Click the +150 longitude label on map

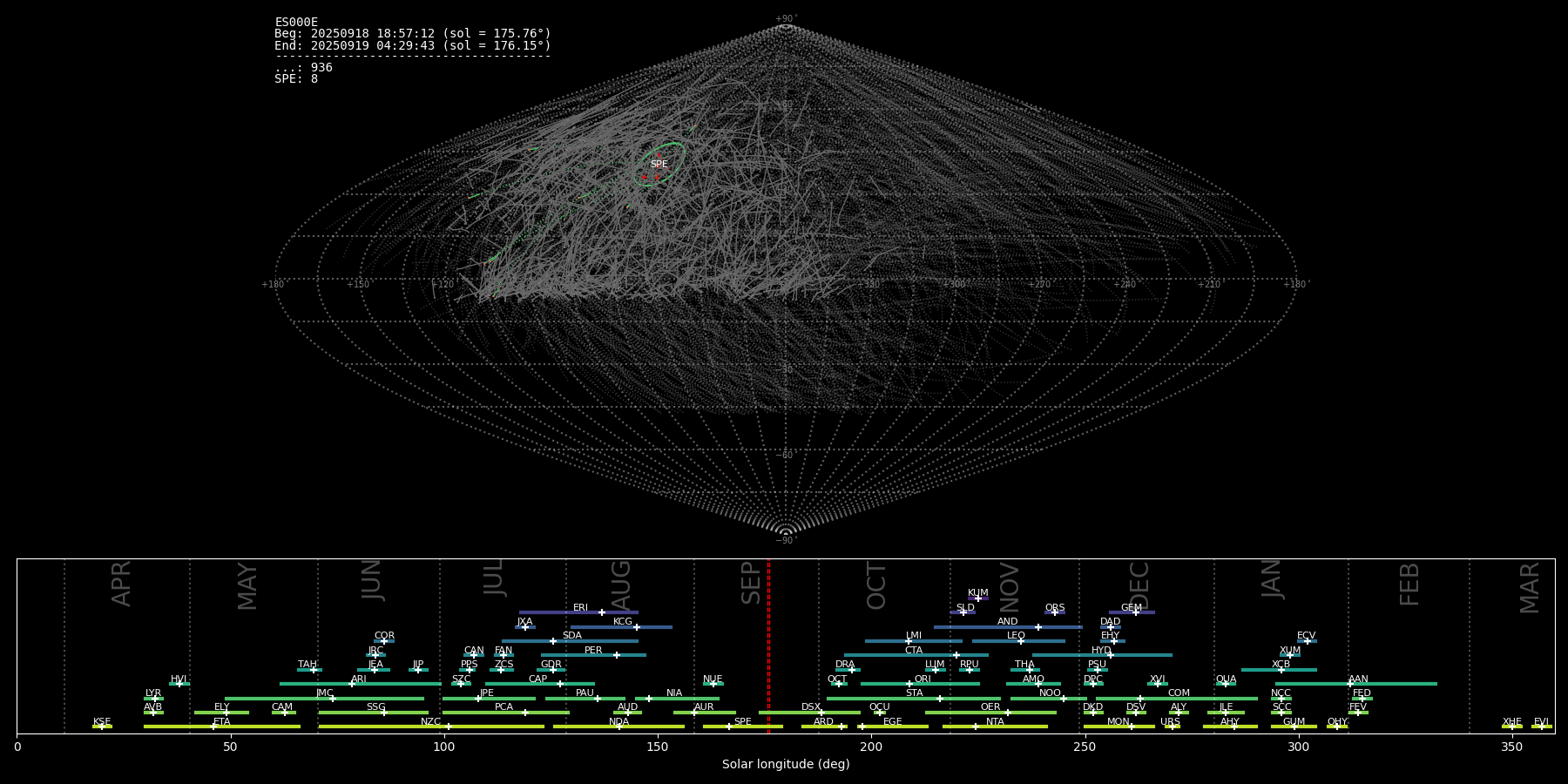358,284
